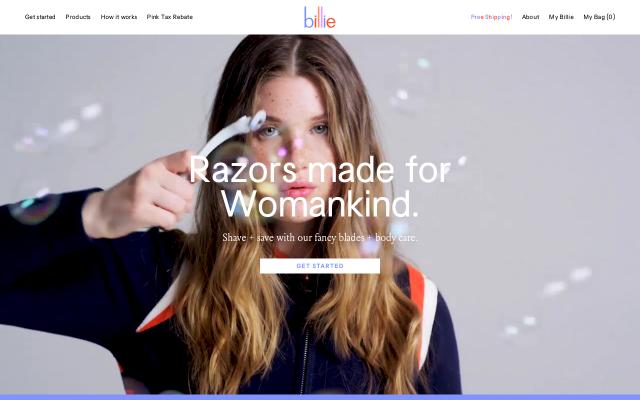Click the billie logo in the header

(320, 18)
